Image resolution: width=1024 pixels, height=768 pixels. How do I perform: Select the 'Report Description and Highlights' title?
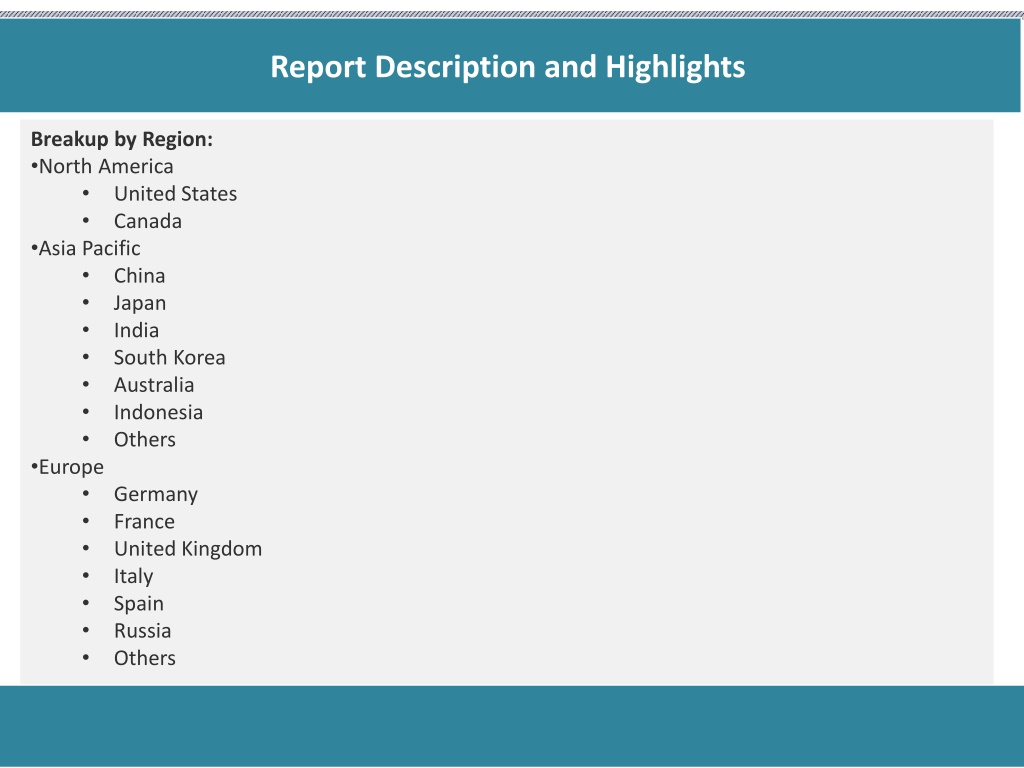tap(507, 67)
